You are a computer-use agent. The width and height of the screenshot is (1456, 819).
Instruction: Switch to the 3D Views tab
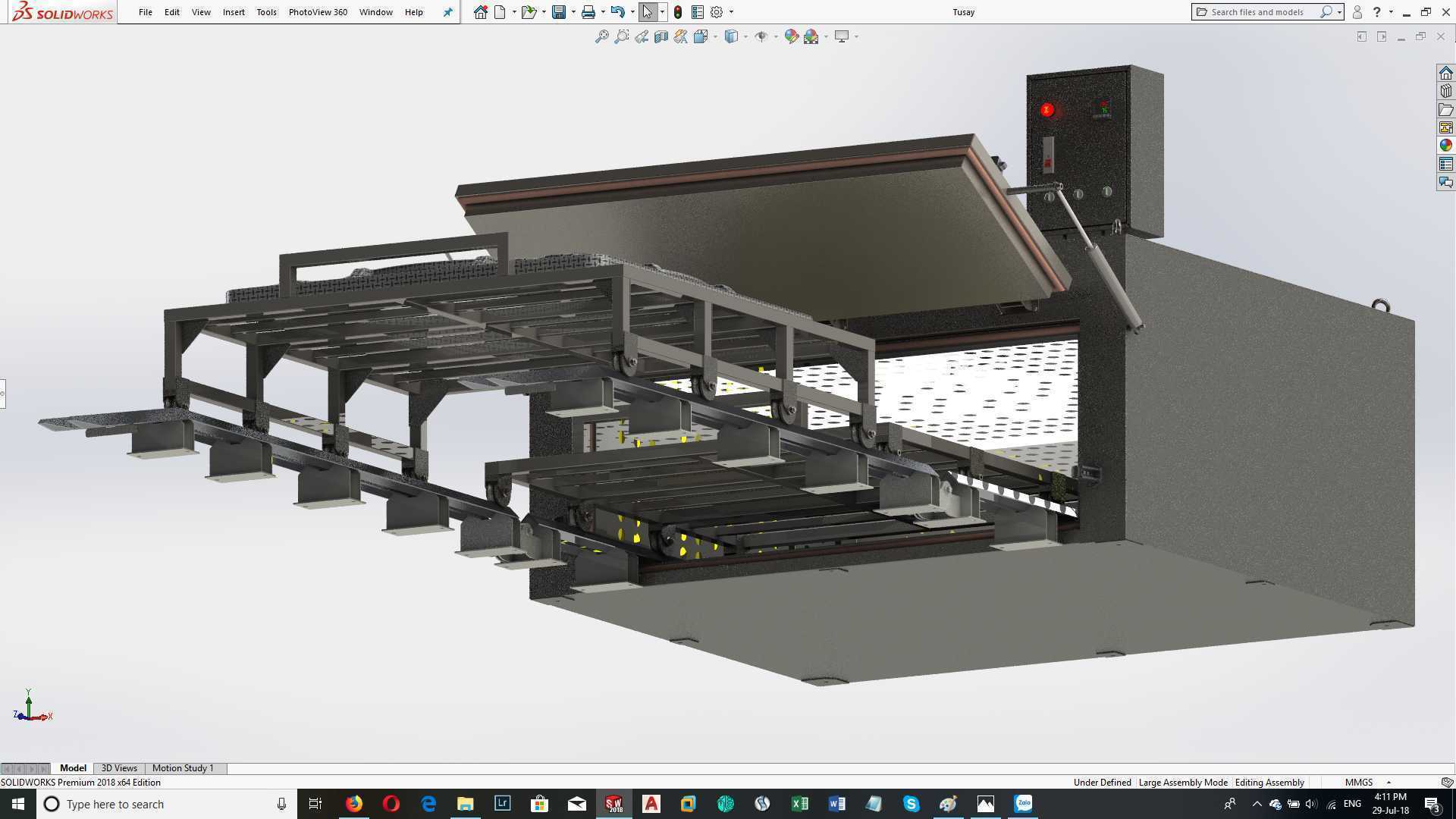(119, 768)
